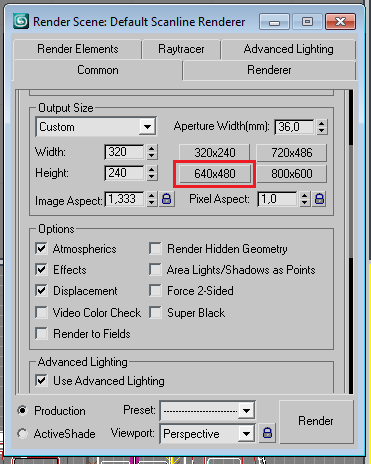Viewport: 371px width, 464px height.
Task: Increase Height spinner value
Action: [x=151, y=169]
